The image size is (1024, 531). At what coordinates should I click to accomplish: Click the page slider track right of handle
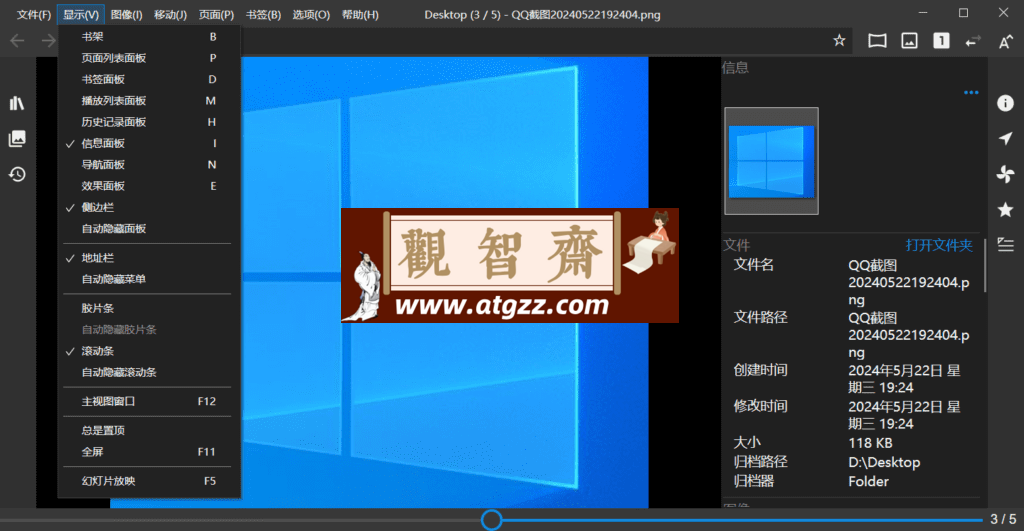pyautogui.click(x=743, y=521)
